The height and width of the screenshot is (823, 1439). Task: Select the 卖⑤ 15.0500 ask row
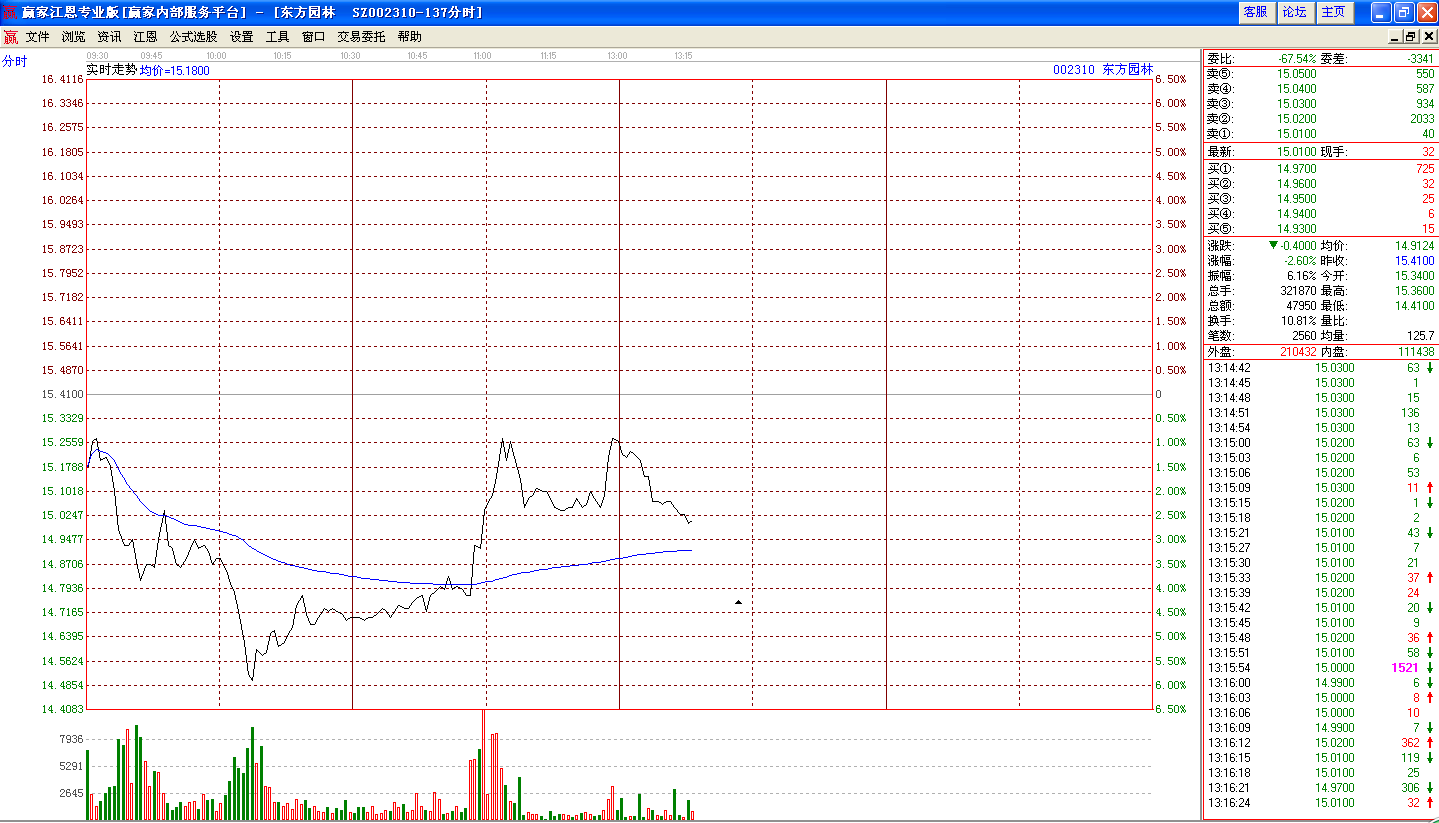(x=1320, y=74)
